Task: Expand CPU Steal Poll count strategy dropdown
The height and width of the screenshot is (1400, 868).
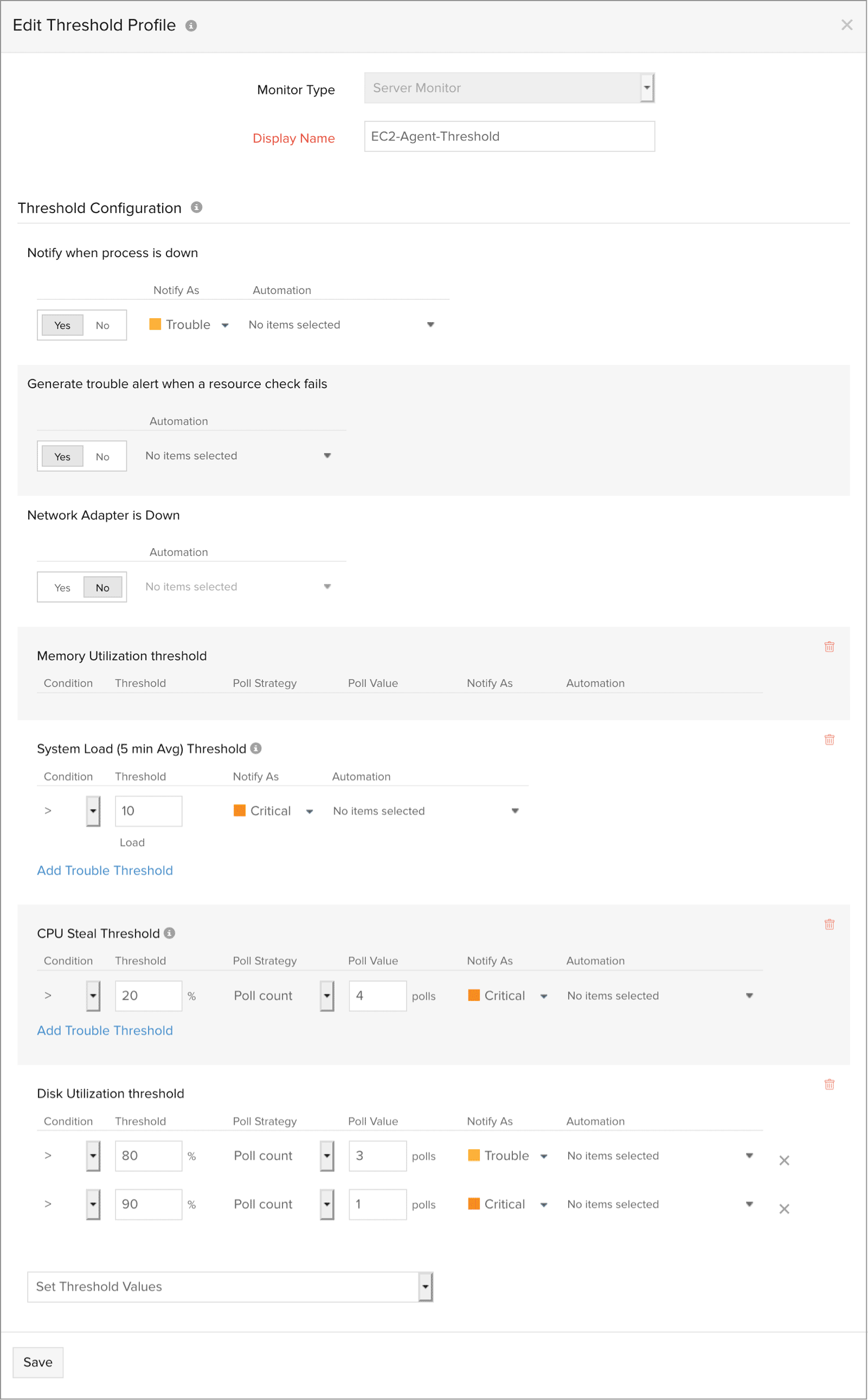Action: pyautogui.click(x=326, y=996)
